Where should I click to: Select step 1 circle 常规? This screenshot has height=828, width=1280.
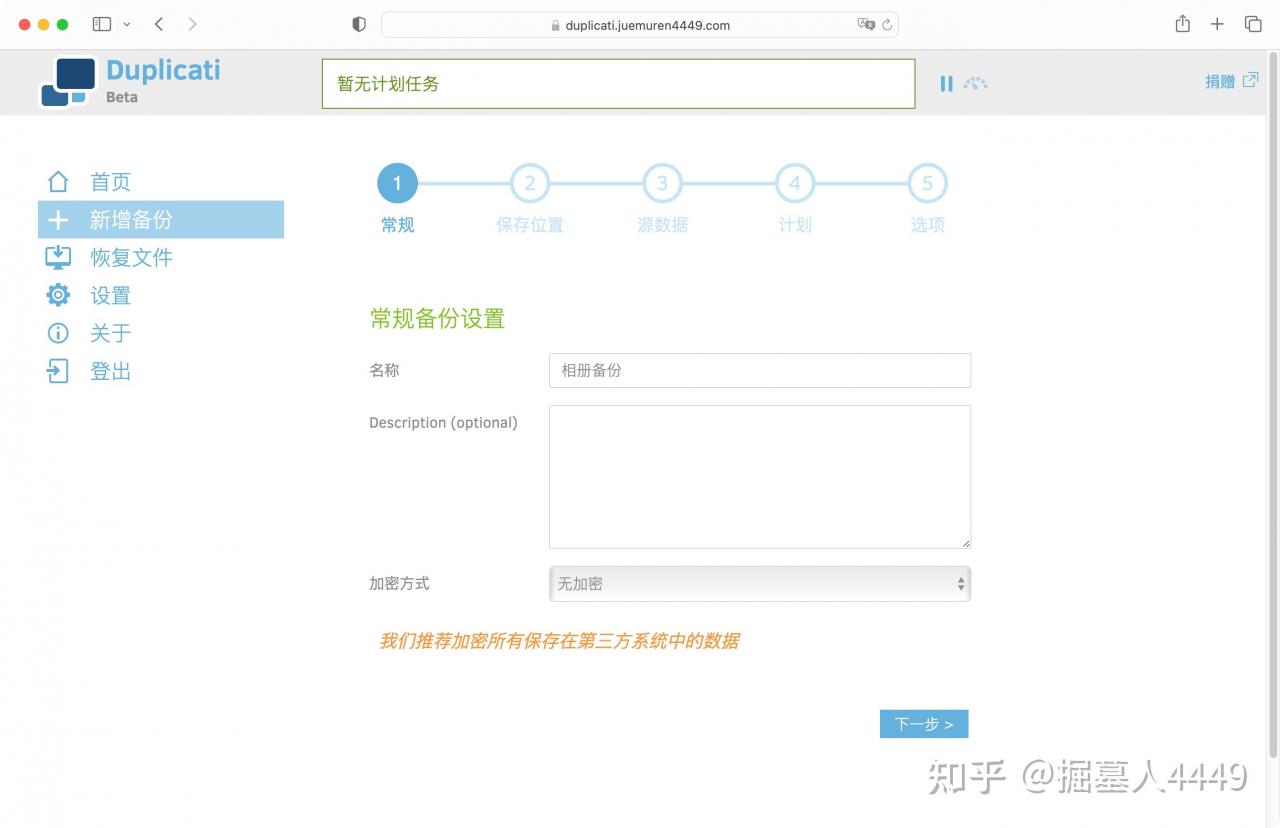[397, 183]
